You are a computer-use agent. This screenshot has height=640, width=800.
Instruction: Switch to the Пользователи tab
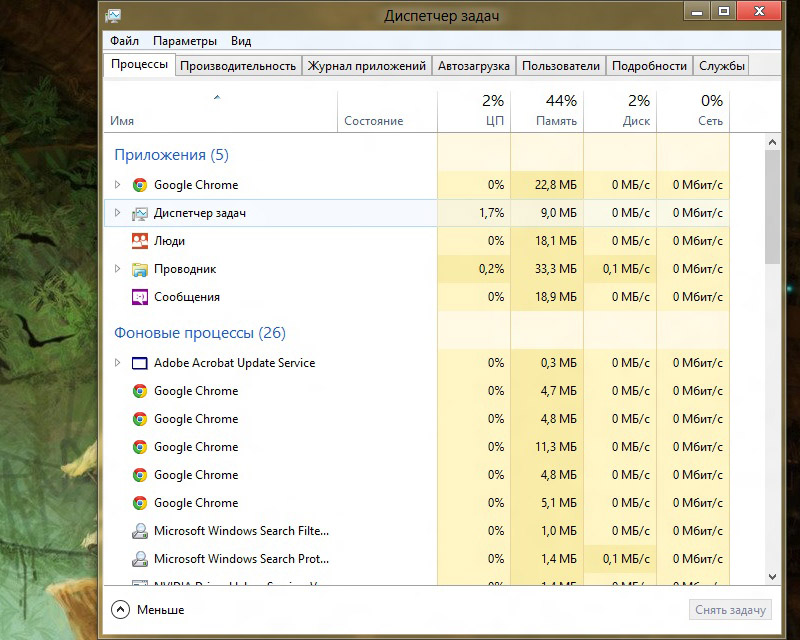(x=561, y=66)
